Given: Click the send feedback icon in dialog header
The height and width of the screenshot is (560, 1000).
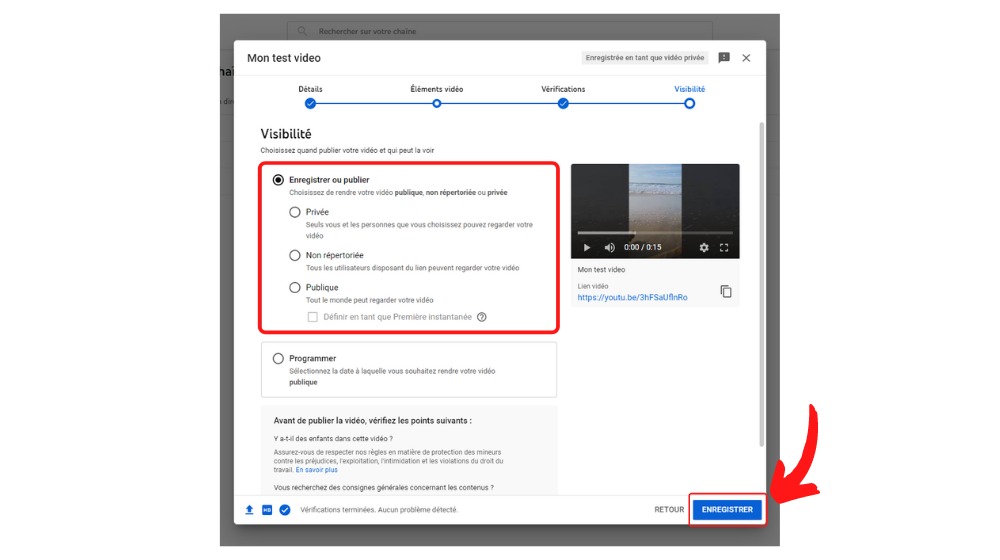Looking at the screenshot, I should [724, 58].
